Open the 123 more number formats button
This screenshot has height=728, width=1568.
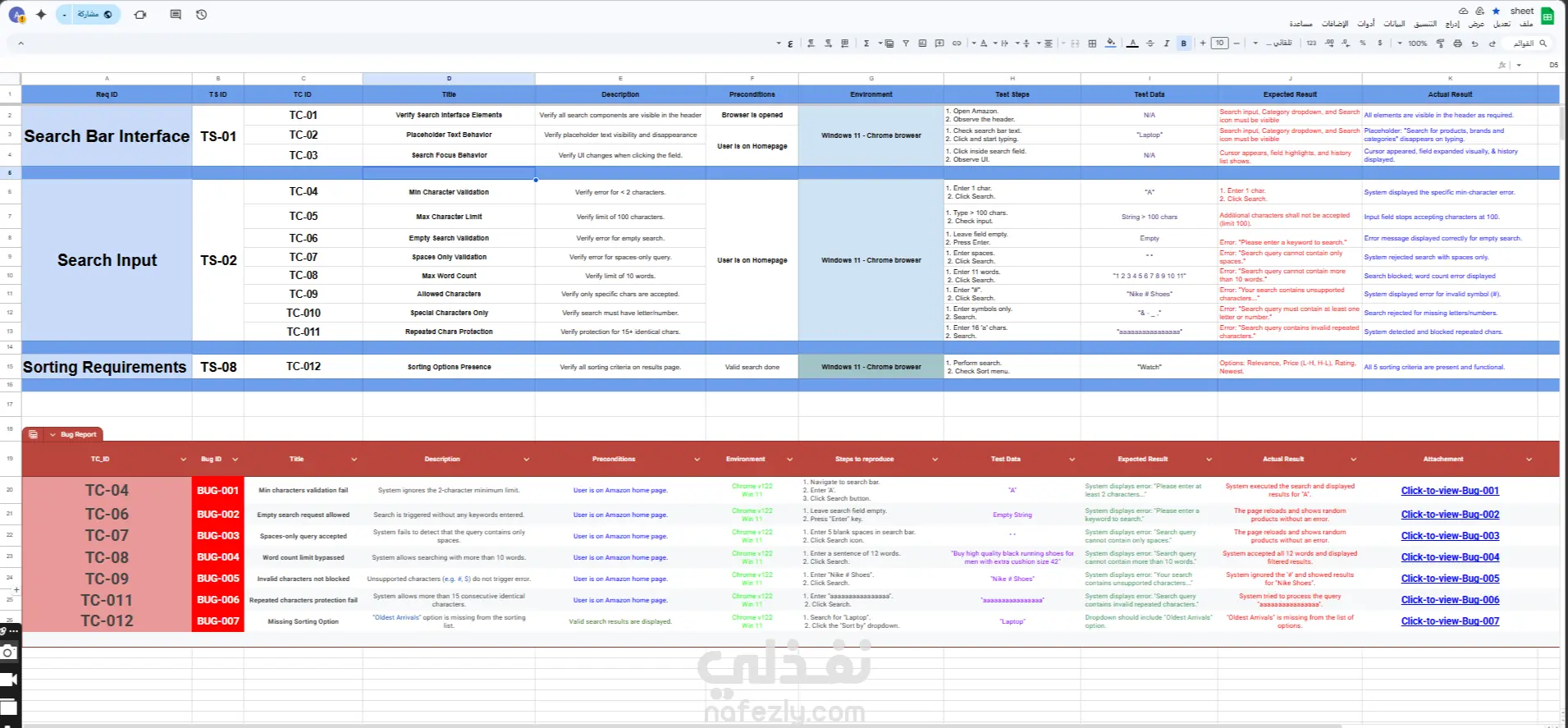point(1311,43)
